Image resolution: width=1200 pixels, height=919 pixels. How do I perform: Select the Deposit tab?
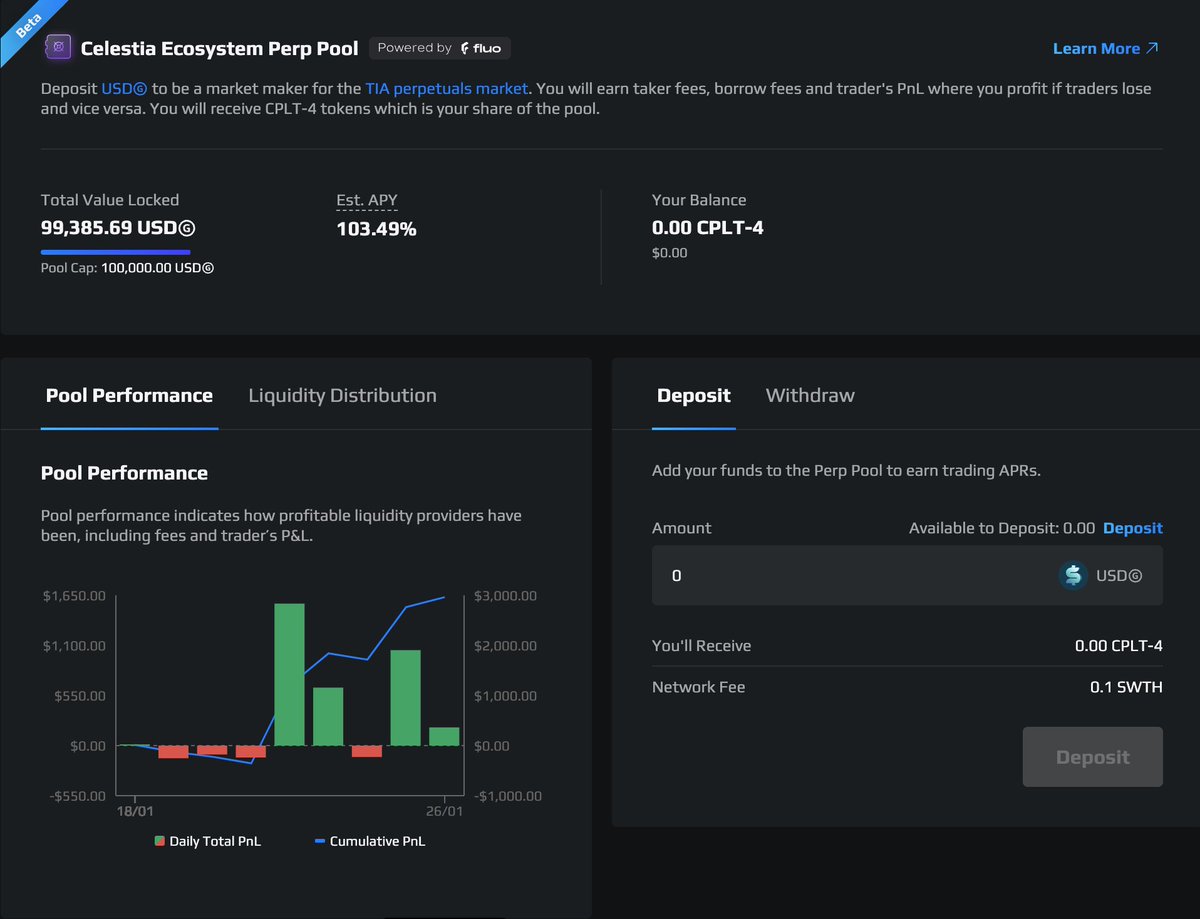694,396
